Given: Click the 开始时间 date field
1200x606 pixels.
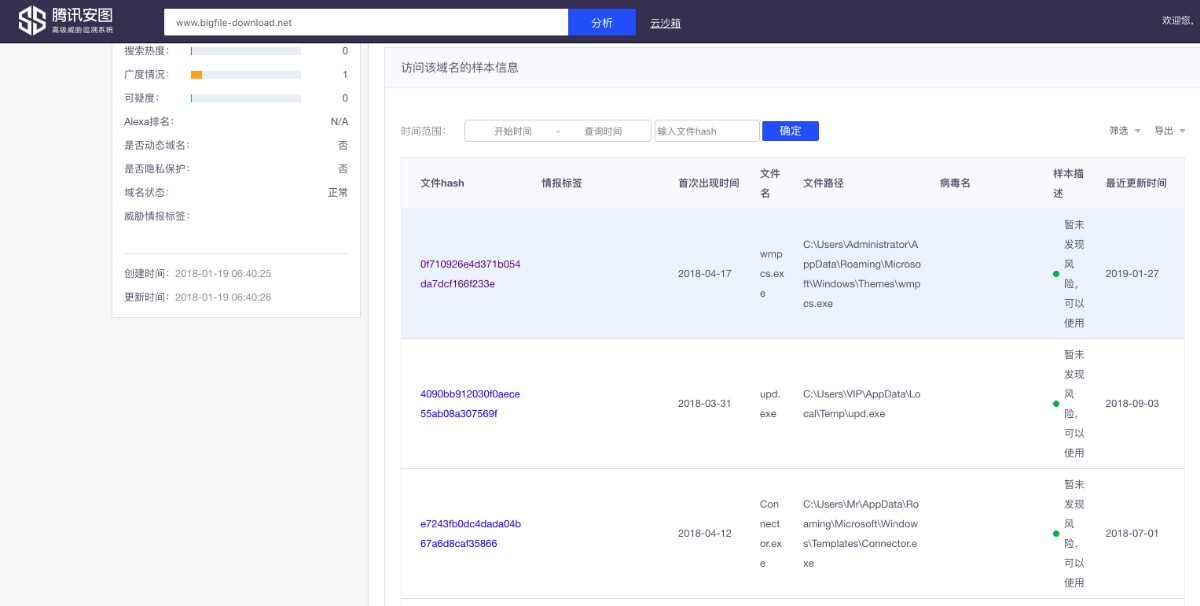Looking at the screenshot, I should pos(513,131).
